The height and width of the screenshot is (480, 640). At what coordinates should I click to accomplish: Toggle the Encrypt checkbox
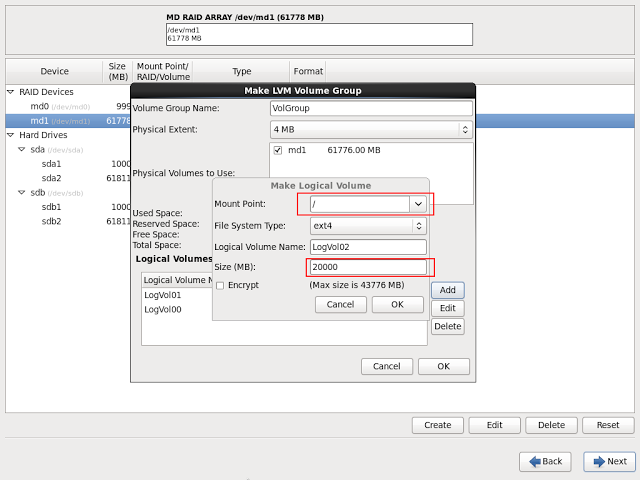(220, 285)
